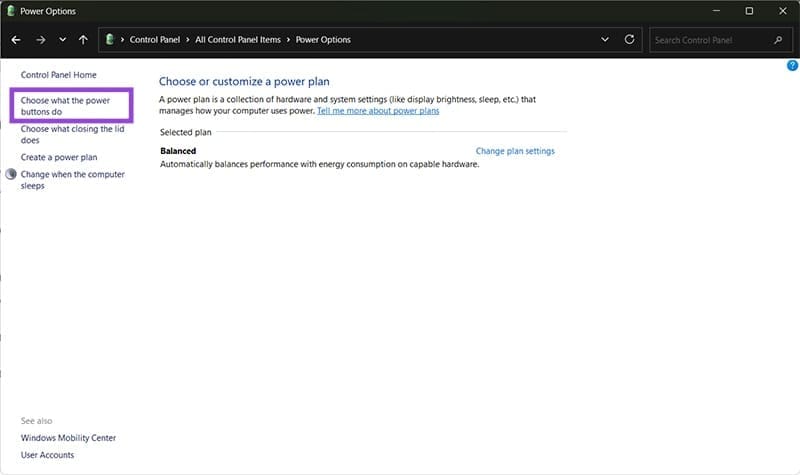This screenshot has width=800, height=475.
Task: Minimize the Power Options window
Action: pos(716,11)
